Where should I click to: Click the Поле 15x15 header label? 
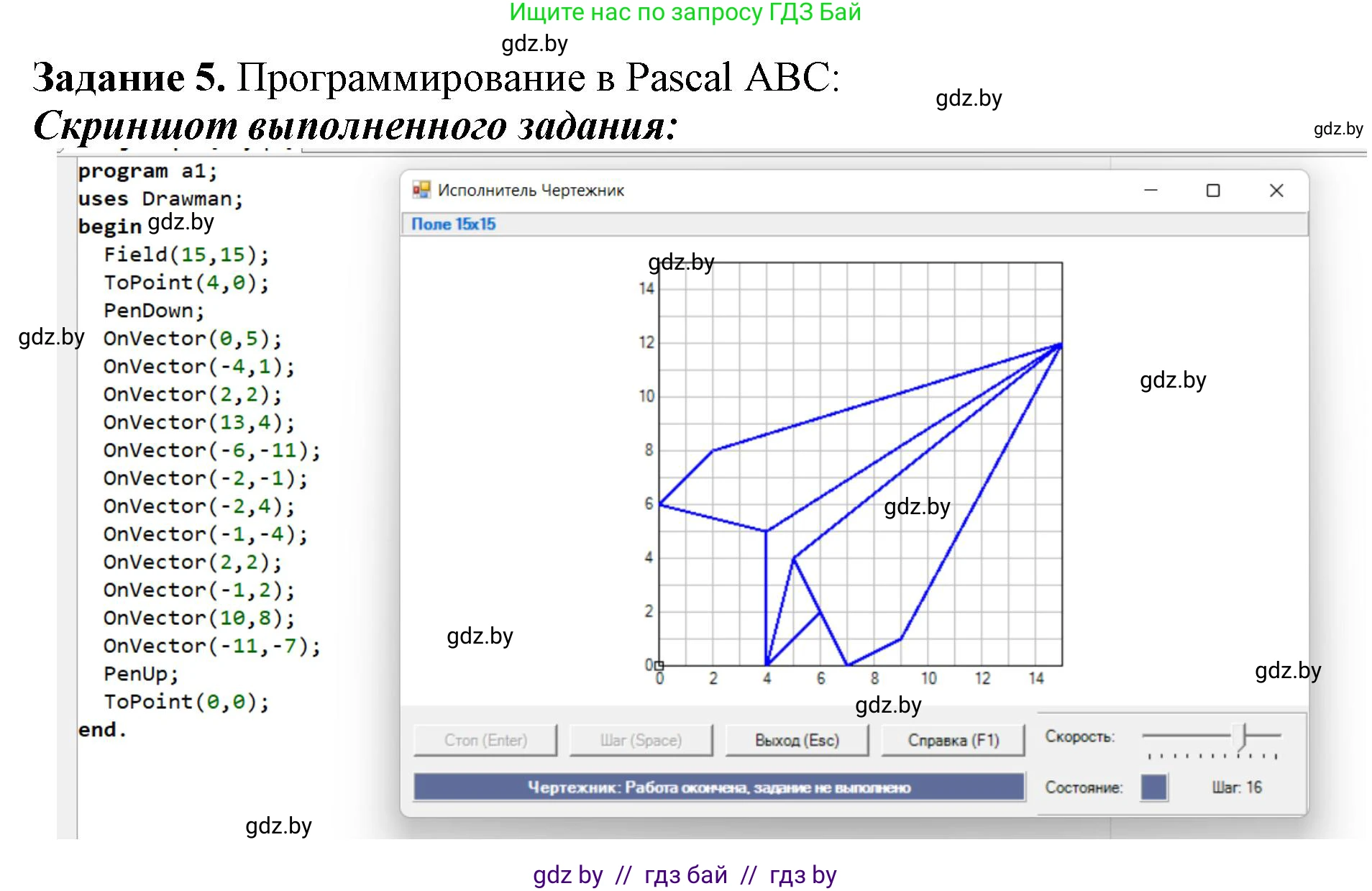[x=453, y=224]
